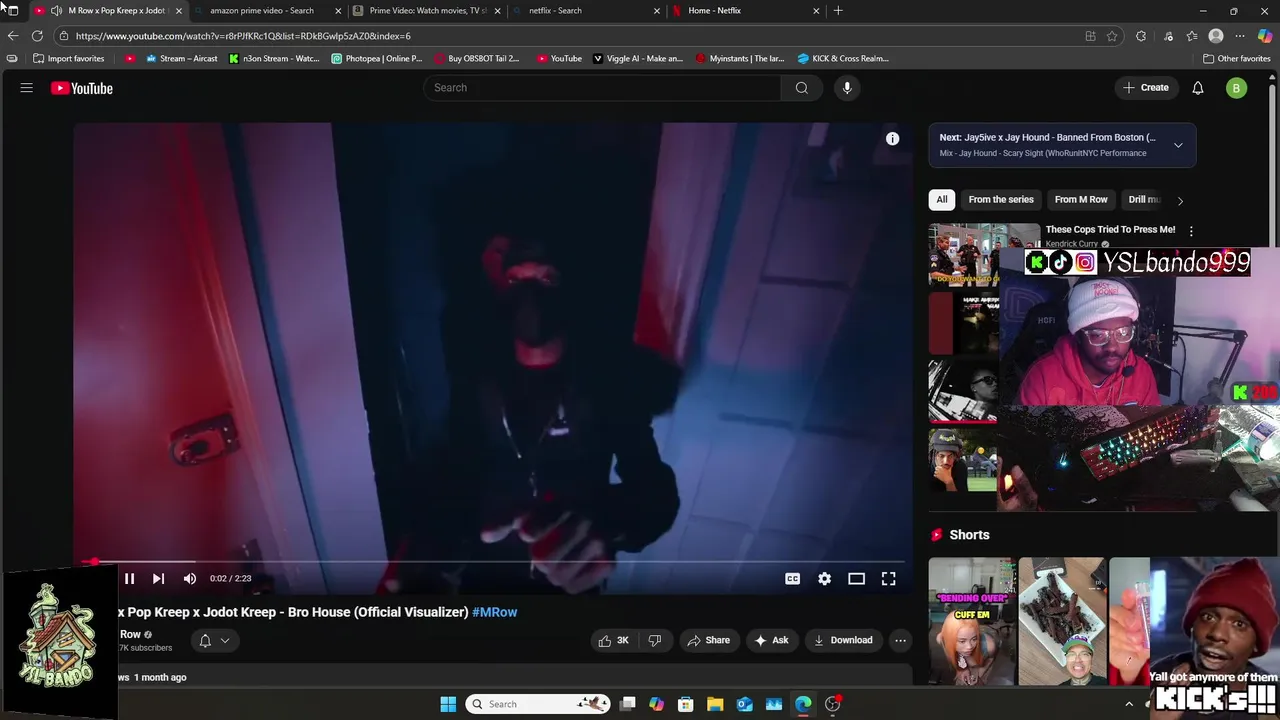
Task: Open the Create button
Action: [x=1146, y=88]
